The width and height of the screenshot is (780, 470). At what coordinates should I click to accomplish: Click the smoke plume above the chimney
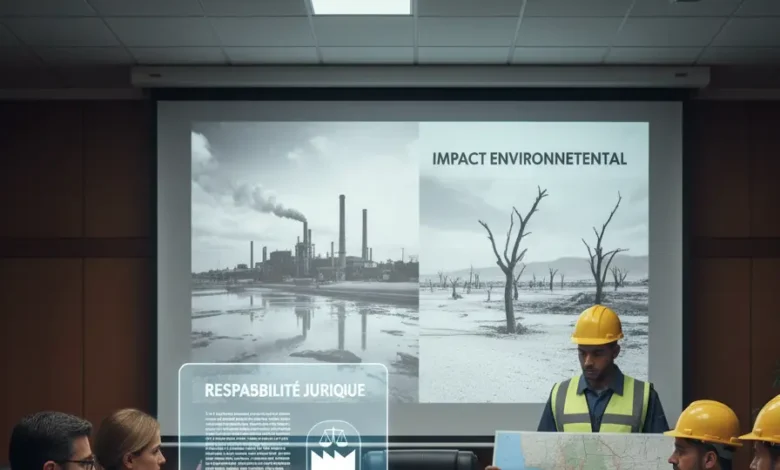pos(265,198)
